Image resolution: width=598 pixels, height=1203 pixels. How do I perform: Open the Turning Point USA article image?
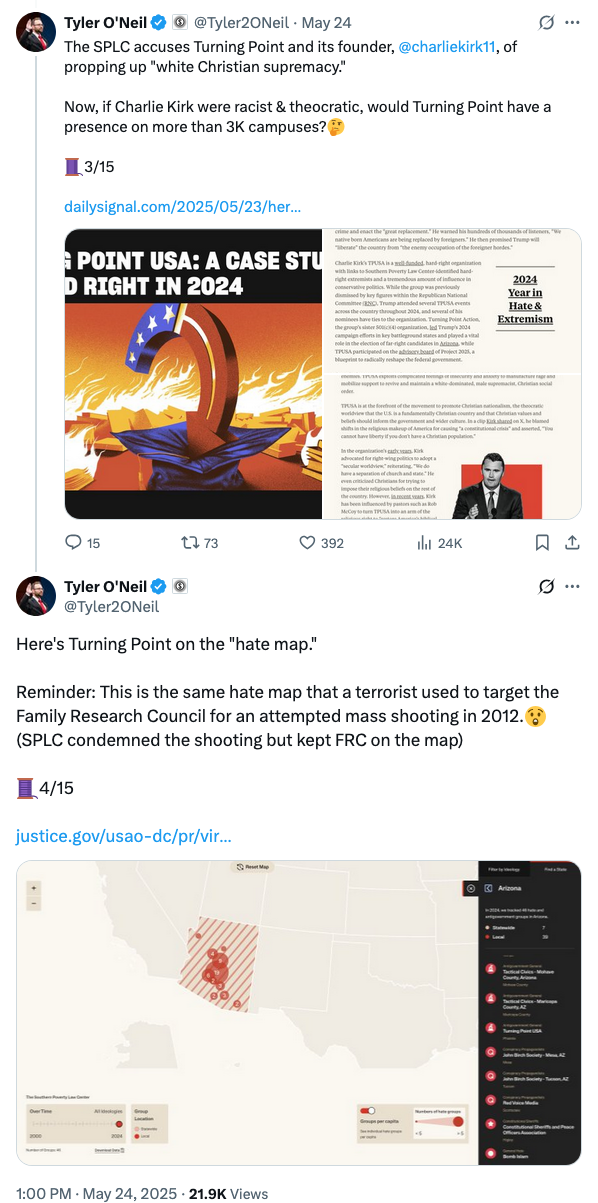323,374
